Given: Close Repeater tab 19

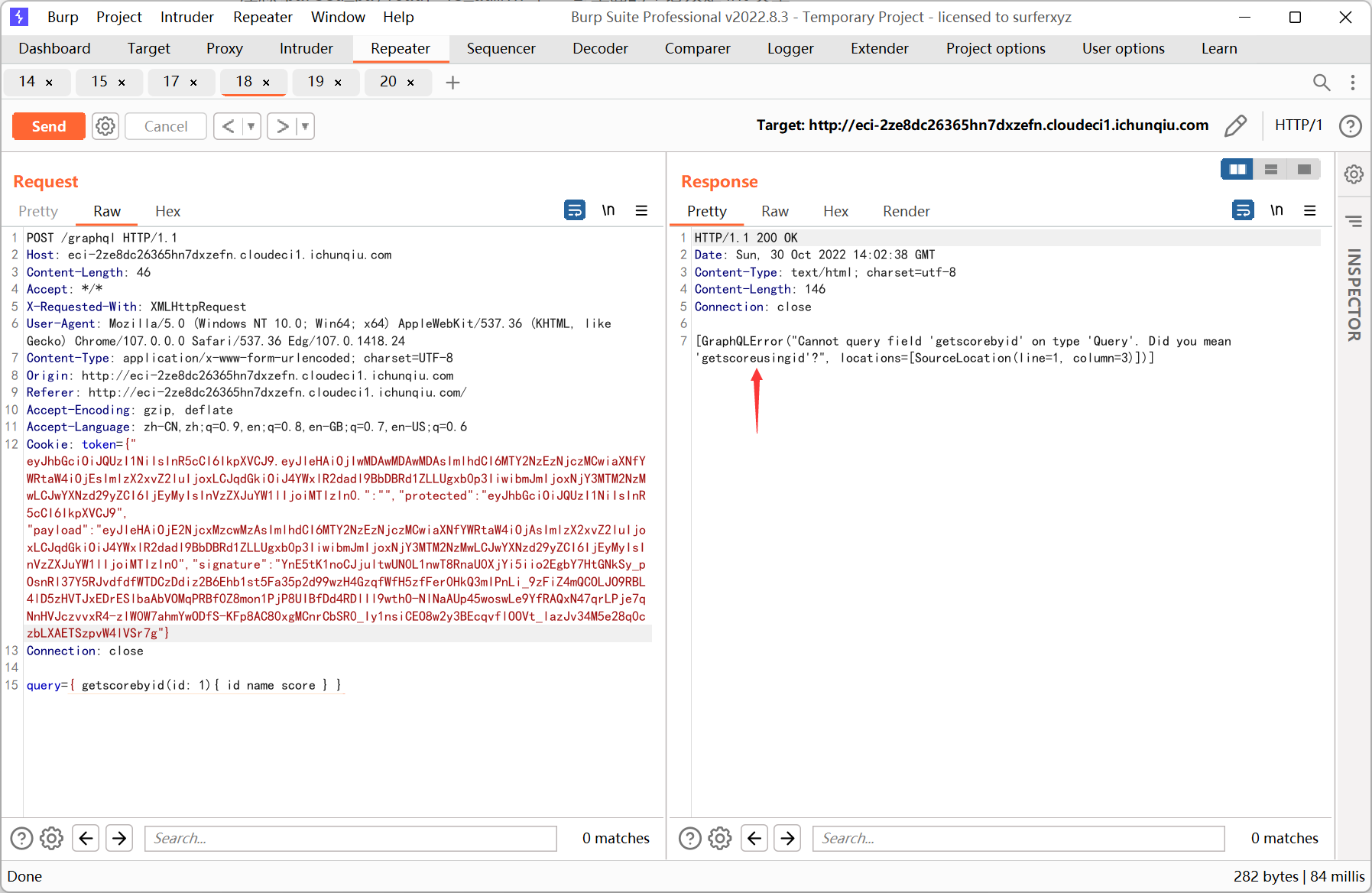Looking at the screenshot, I should pos(338,83).
